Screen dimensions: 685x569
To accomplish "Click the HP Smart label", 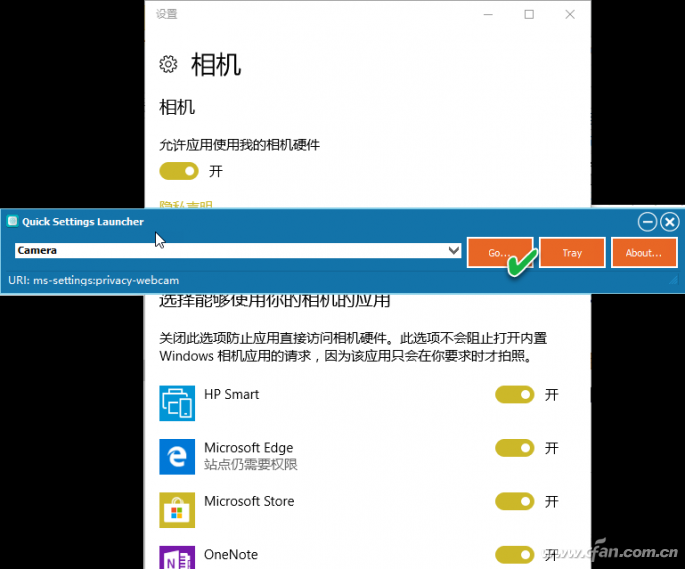I will [x=232, y=394].
